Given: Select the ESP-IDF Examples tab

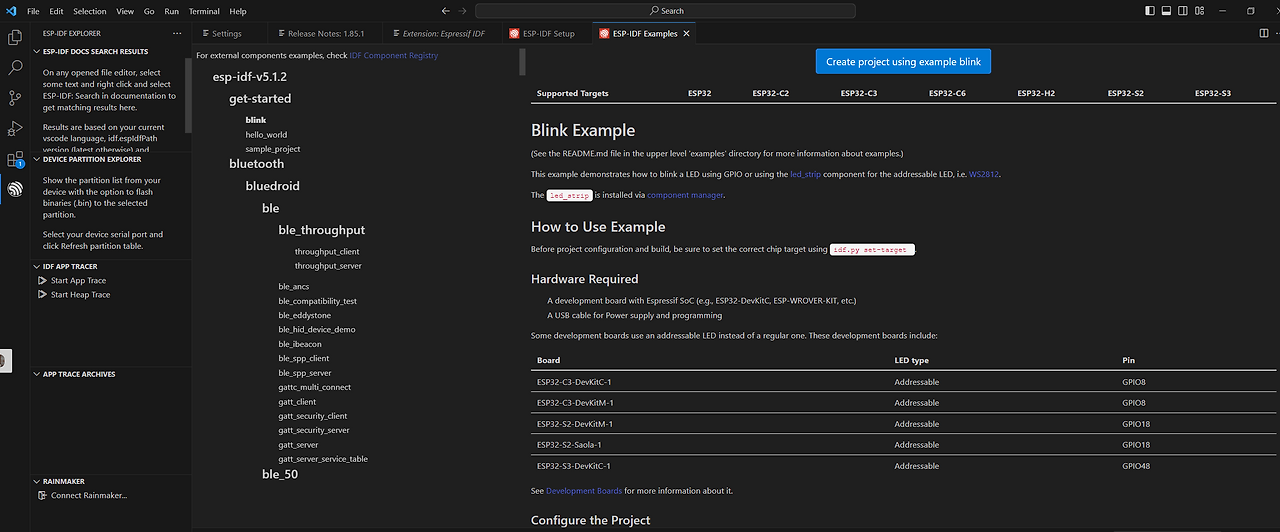Looking at the screenshot, I should [x=645, y=33].
